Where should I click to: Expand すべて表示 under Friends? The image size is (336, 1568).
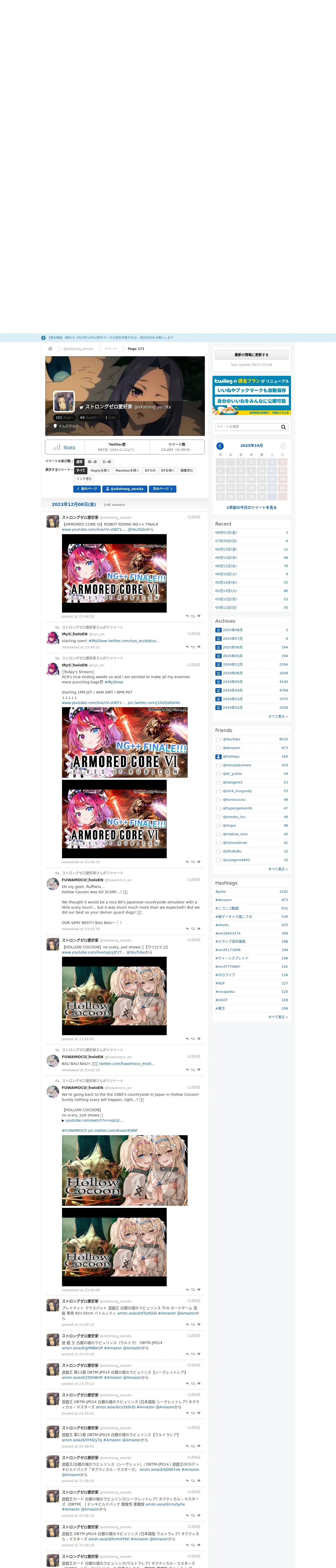[x=278, y=869]
